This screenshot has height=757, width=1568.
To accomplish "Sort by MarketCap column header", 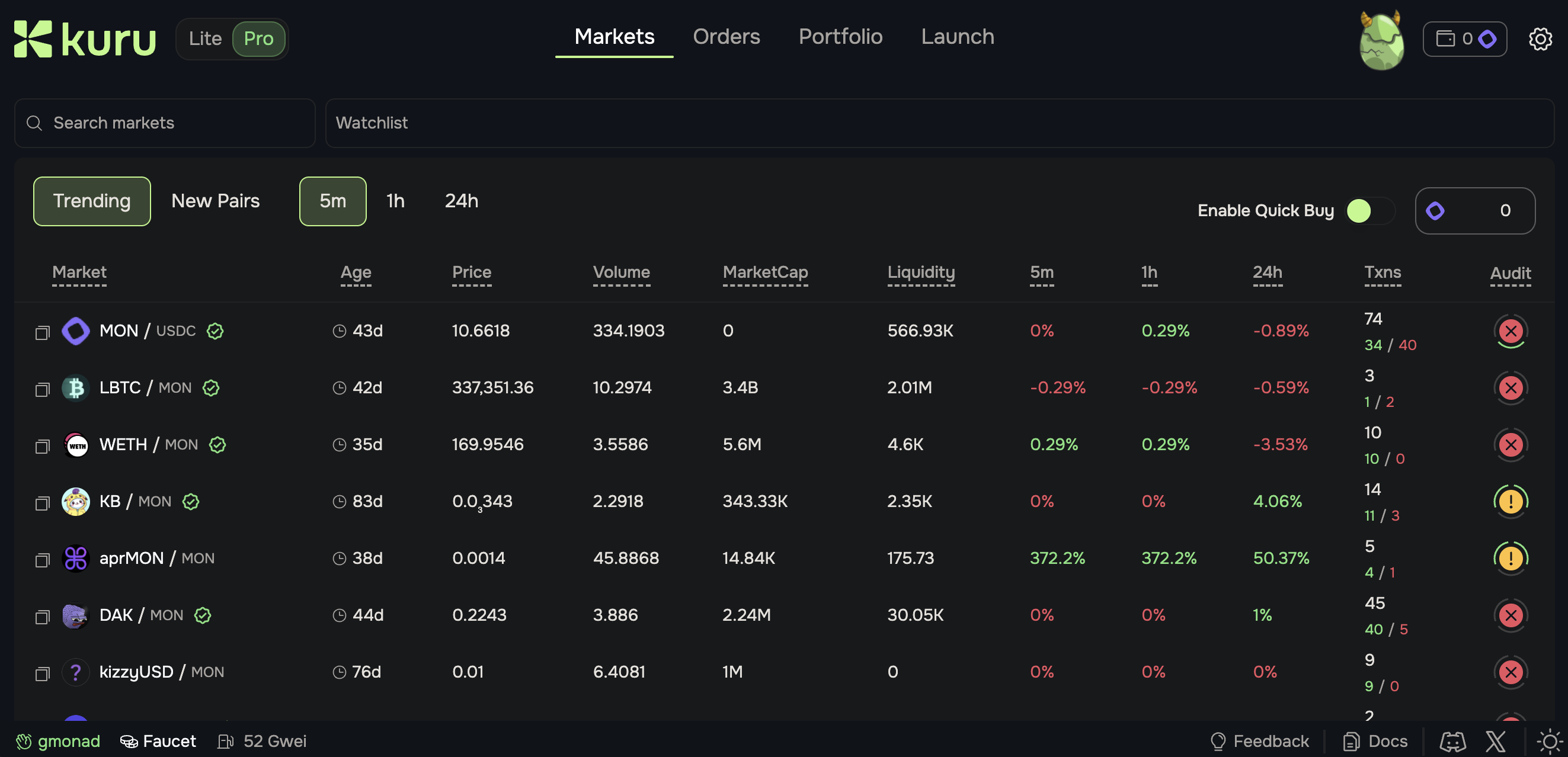I will 764,272.
